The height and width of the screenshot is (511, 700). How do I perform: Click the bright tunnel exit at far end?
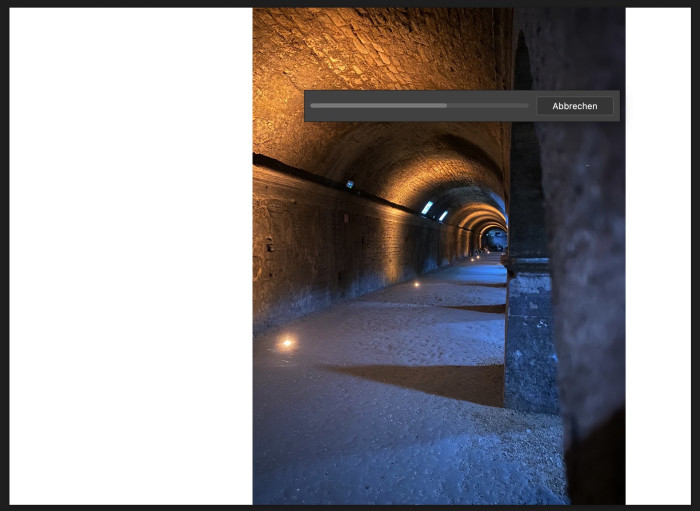pyautogui.click(x=493, y=240)
